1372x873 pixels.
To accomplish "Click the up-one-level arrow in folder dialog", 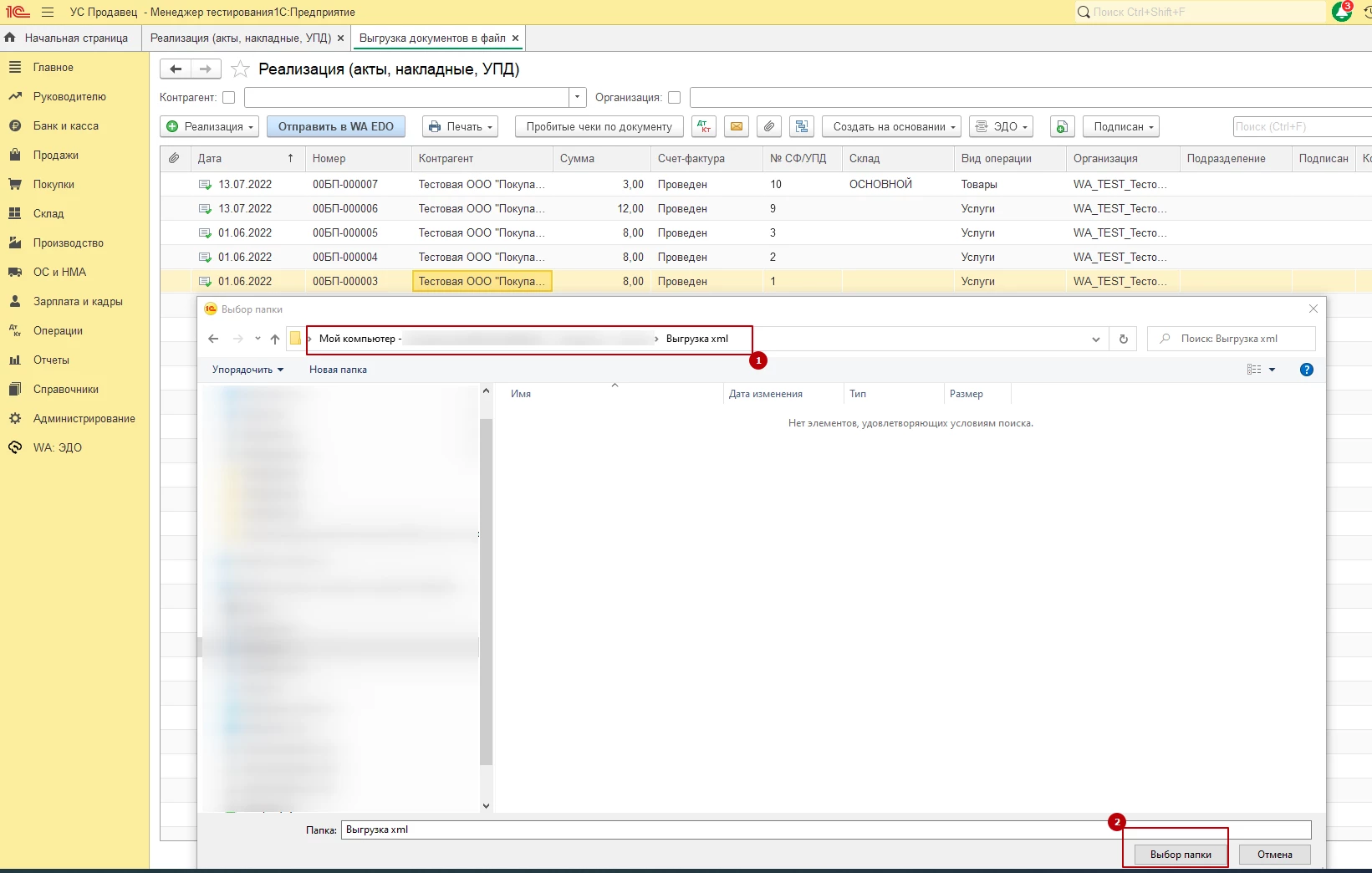I will [x=275, y=339].
